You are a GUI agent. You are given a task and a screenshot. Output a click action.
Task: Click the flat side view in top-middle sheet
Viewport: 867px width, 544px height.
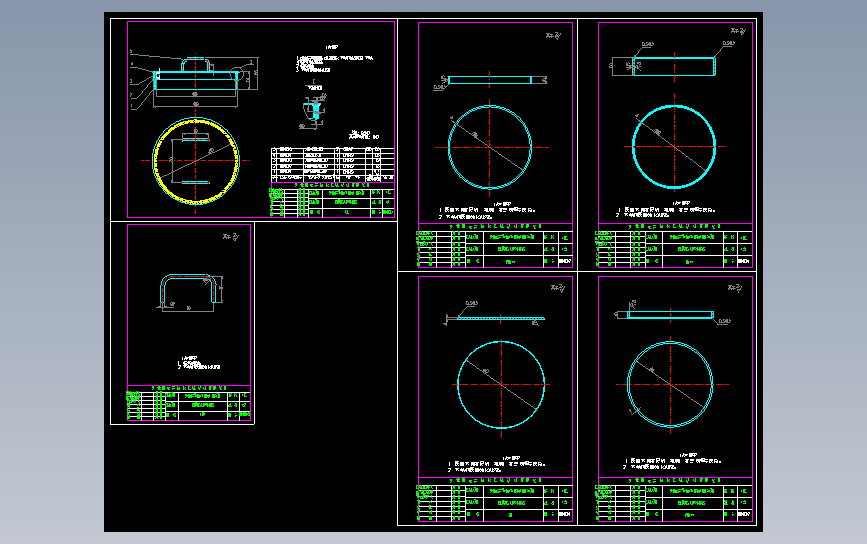490,80
